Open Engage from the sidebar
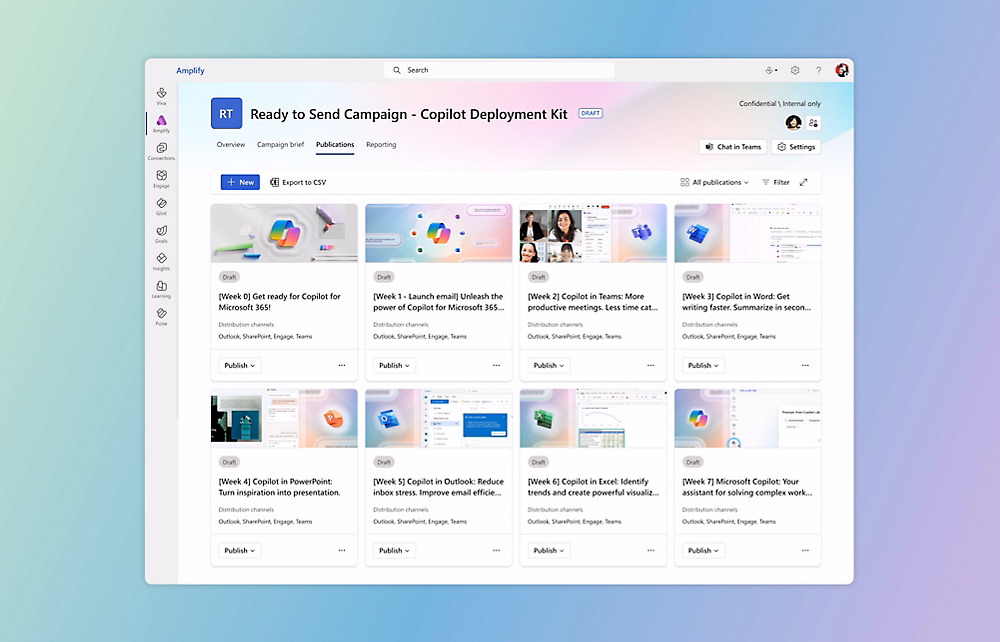 tap(161, 179)
